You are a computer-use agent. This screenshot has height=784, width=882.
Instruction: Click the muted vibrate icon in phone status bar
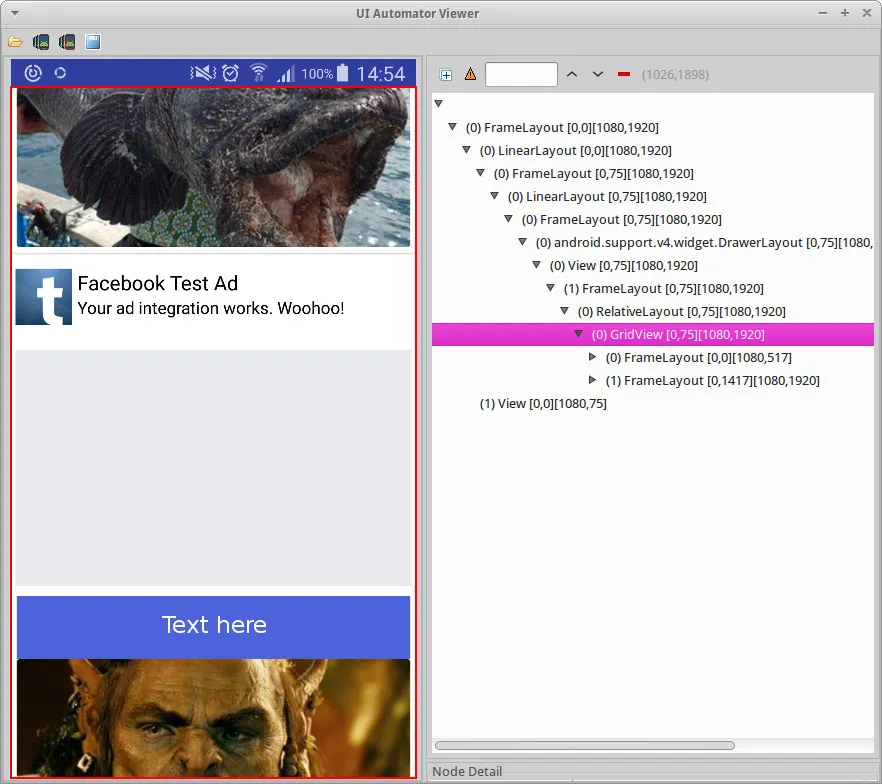click(203, 73)
